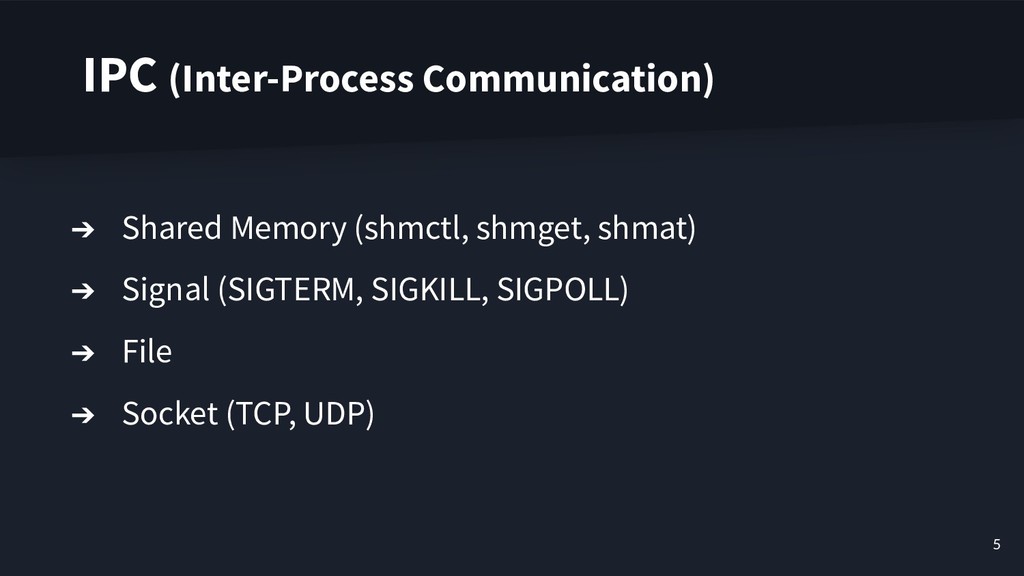
Task: Click the word Signal in second bullet
Action: (x=166, y=290)
